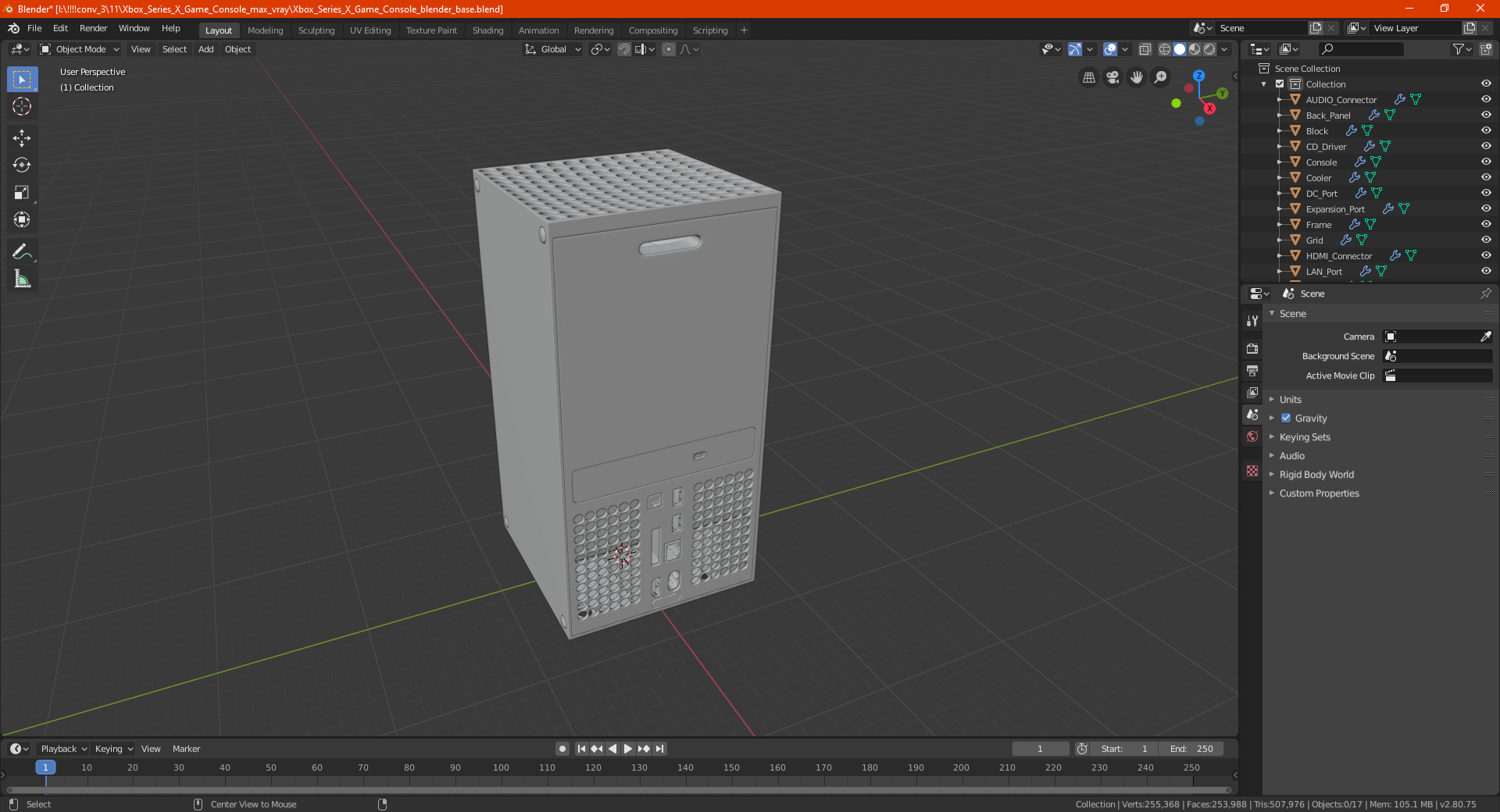Image resolution: width=1500 pixels, height=812 pixels.
Task: Toggle viewport overlays
Action: (x=1110, y=49)
